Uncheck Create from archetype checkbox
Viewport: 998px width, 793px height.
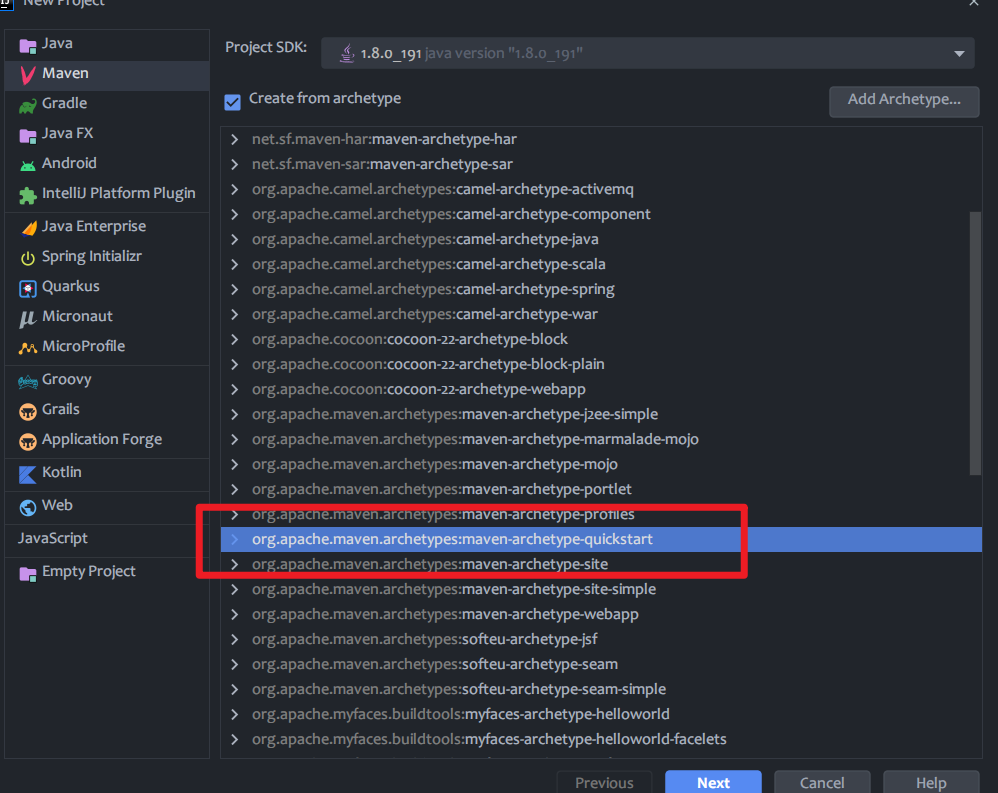232,101
